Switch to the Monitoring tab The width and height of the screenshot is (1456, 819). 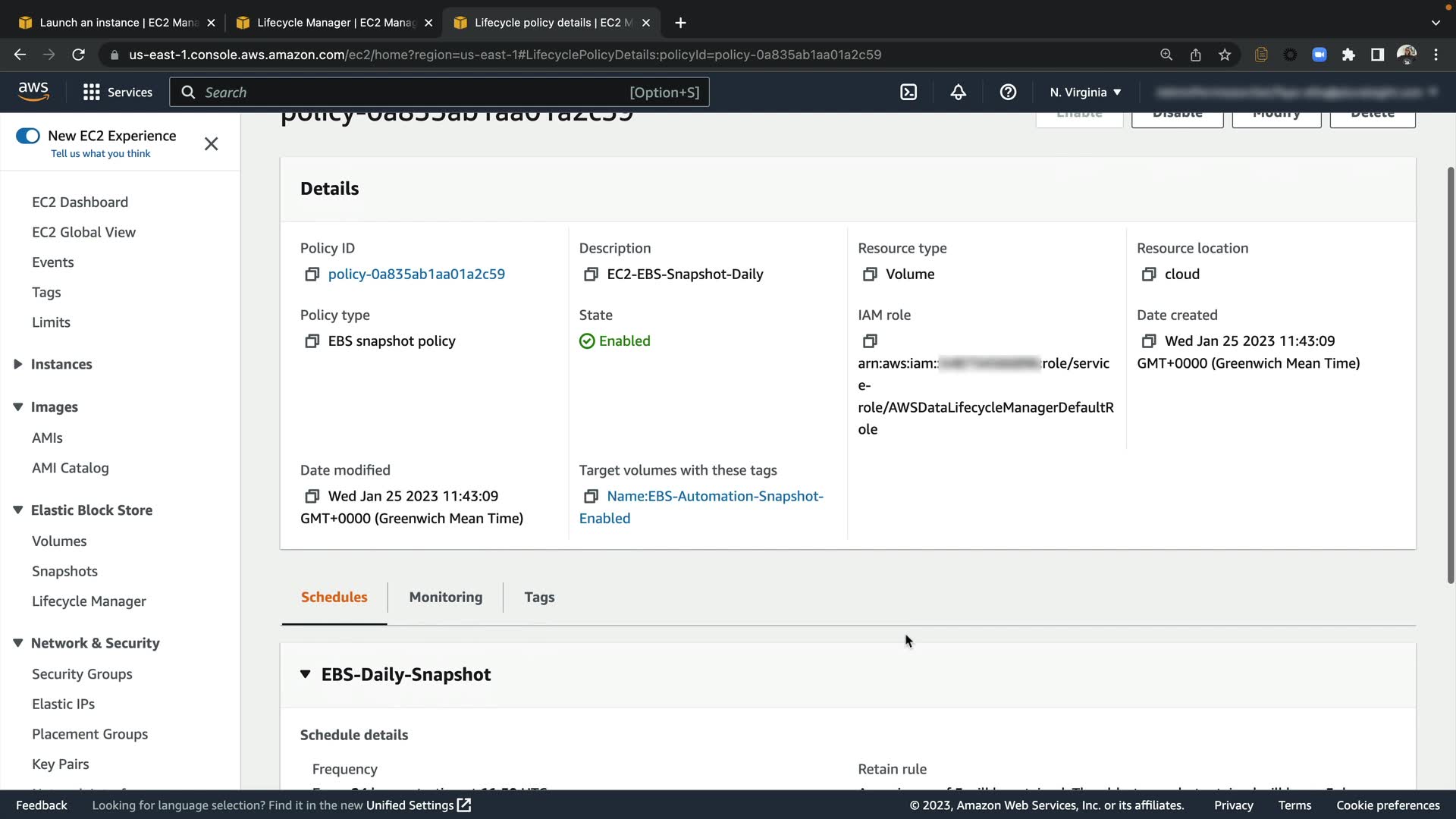point(445,598)
